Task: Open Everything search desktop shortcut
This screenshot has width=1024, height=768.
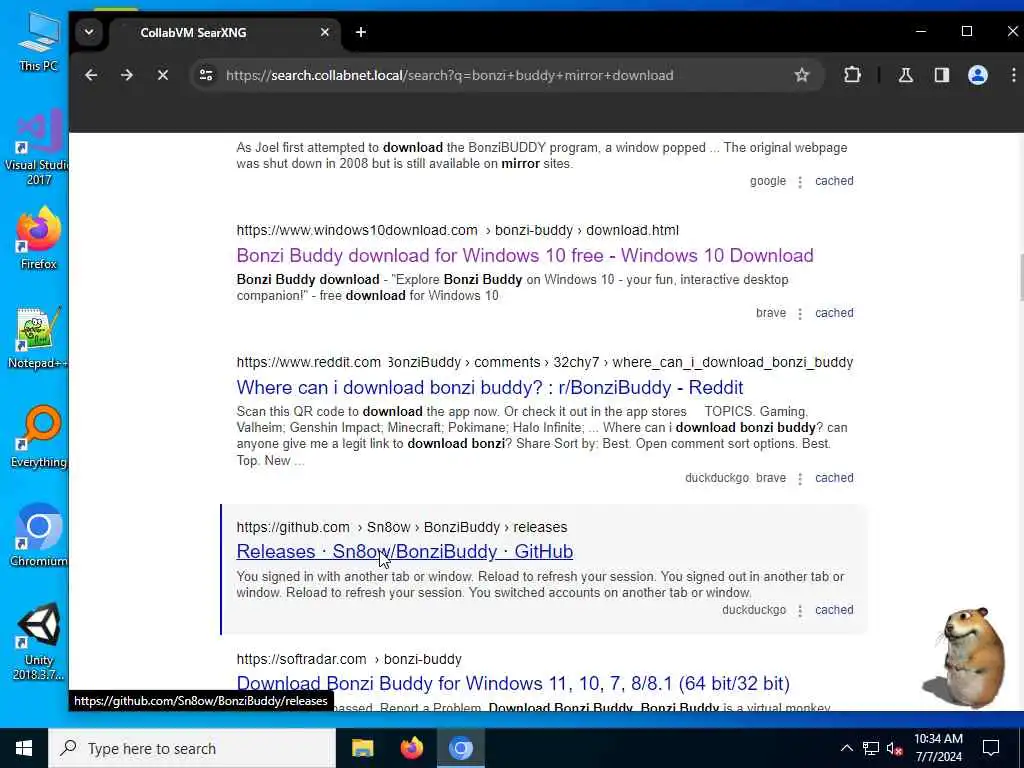Action: (38, 438)
